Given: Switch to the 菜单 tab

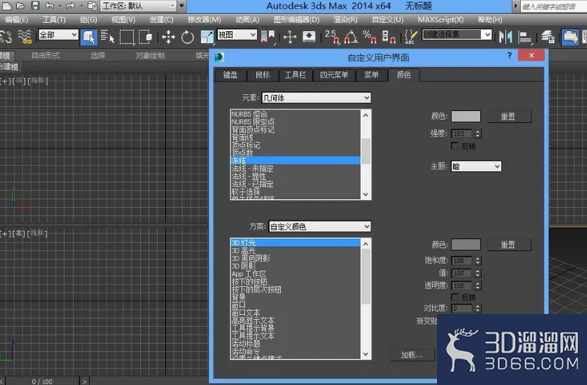Looking at the screenshot, I should click(x=371, y=75).
